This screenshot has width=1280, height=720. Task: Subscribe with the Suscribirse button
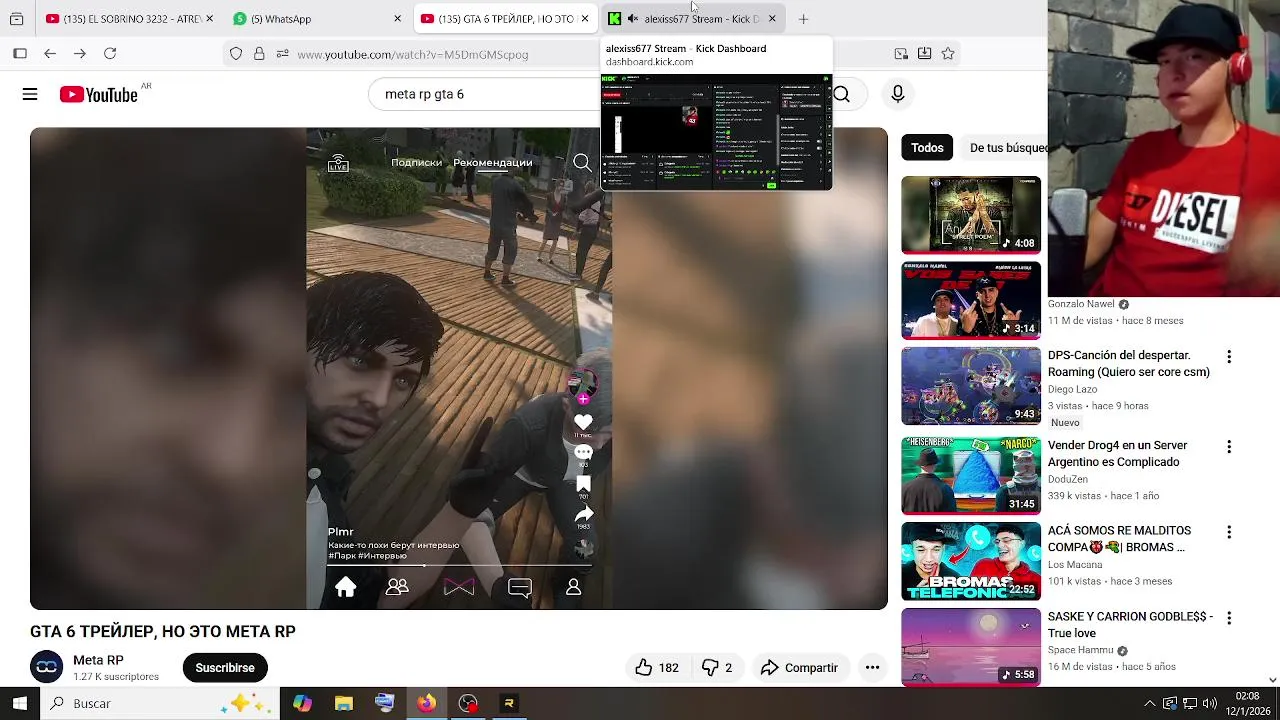click(x=225, y=668)
